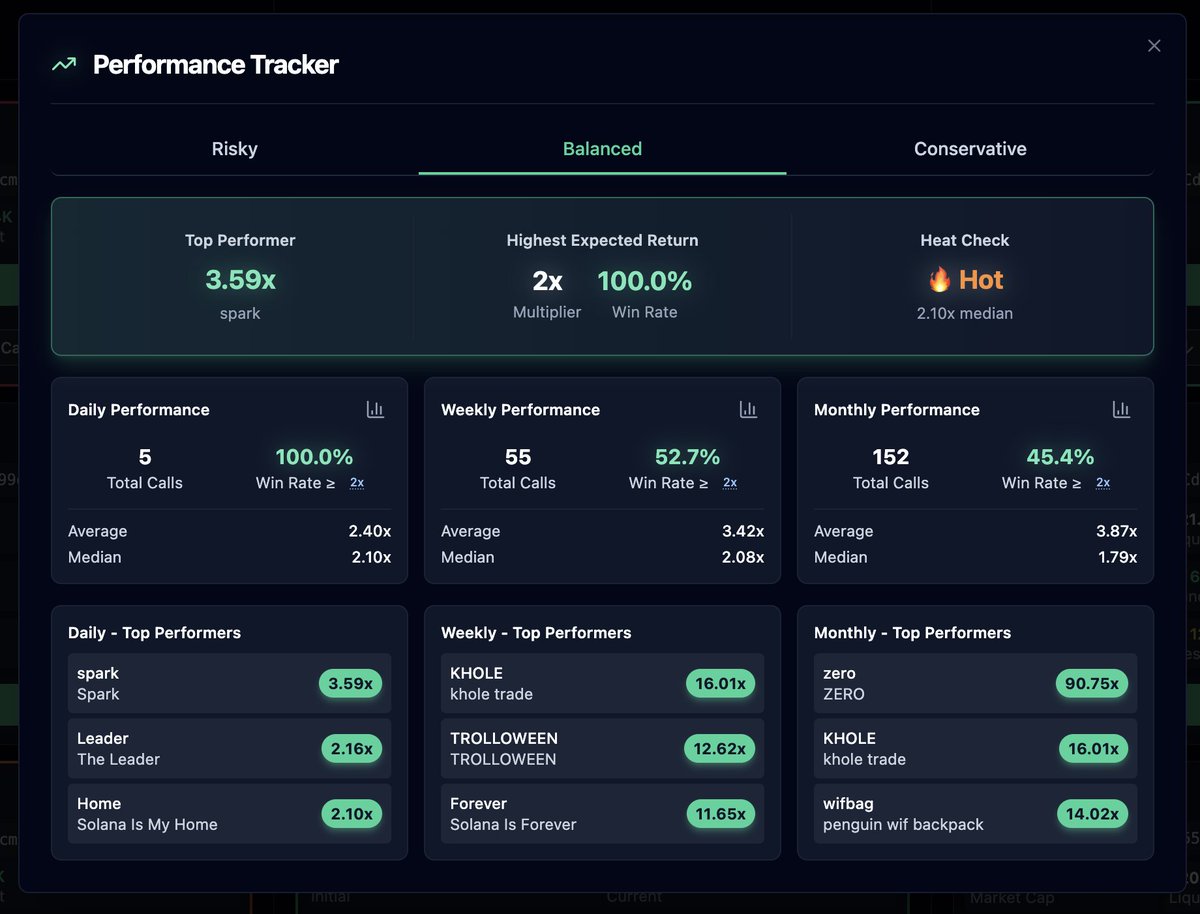
Task: Click the green trending-up arrow icon
Action: pyautogui.click(x=64, y=65)
